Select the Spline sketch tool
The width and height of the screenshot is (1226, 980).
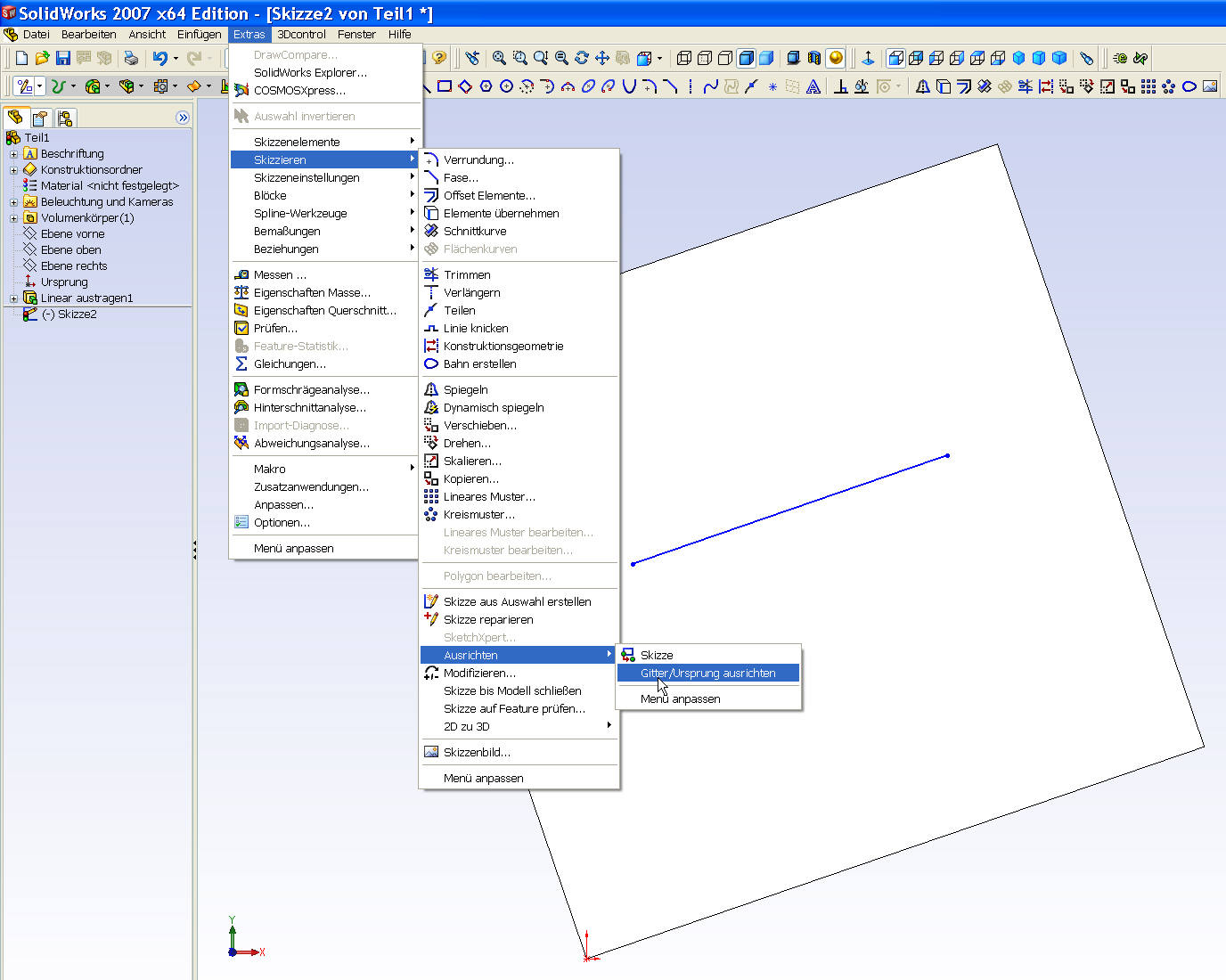[711, 86]
